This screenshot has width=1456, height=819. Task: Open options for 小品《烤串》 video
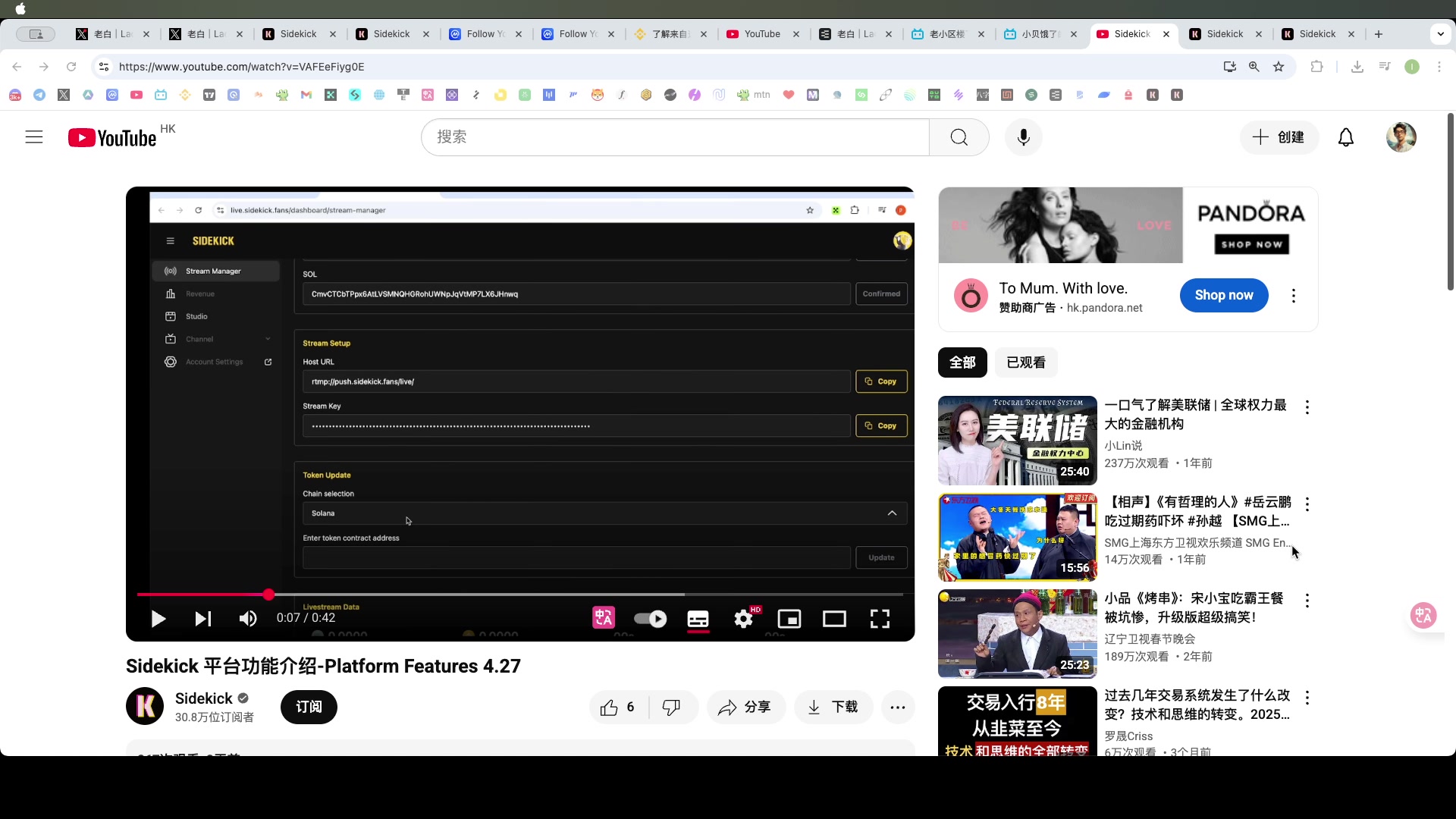[1307, 601]
